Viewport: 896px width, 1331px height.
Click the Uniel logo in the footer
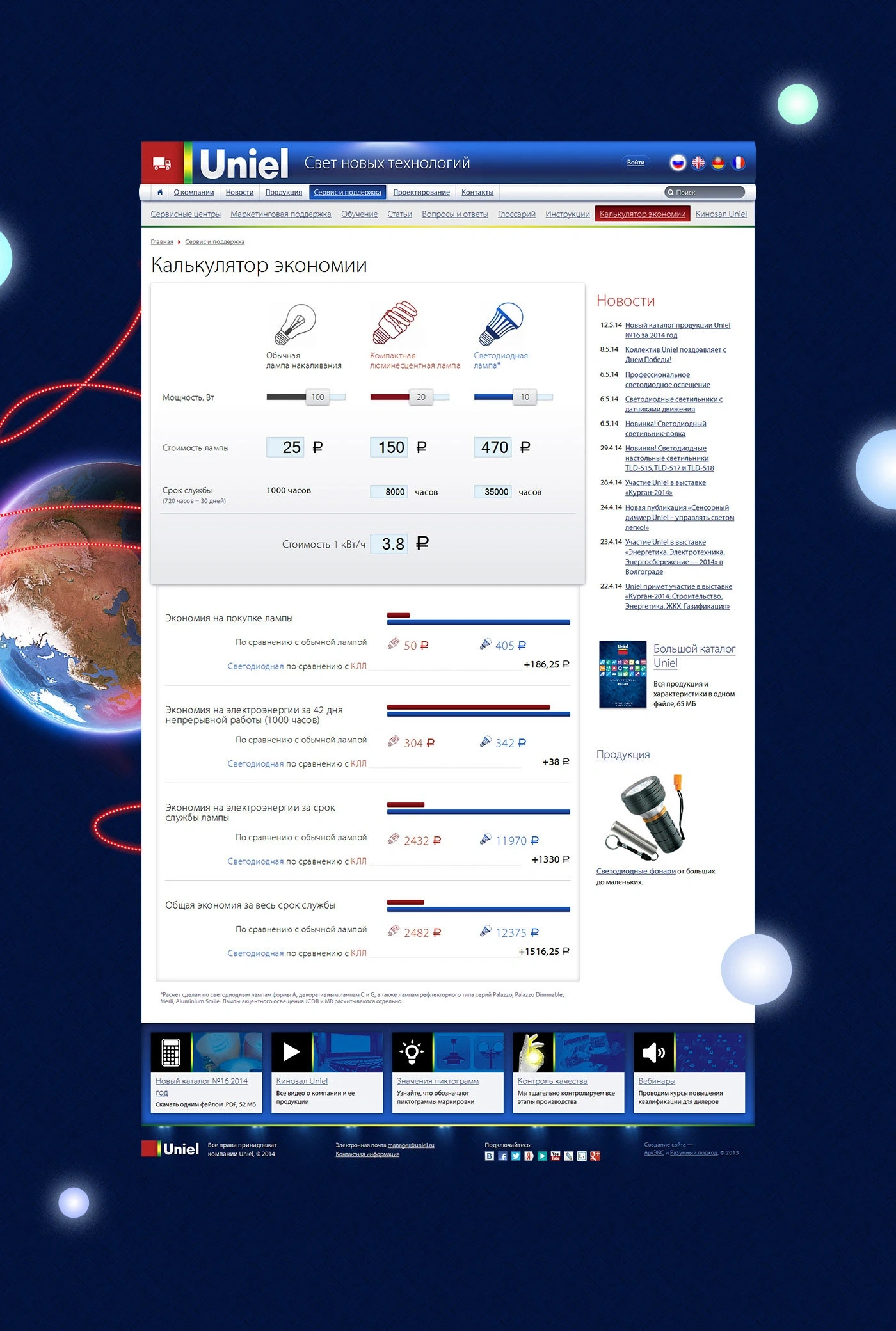coord(171,1149)
